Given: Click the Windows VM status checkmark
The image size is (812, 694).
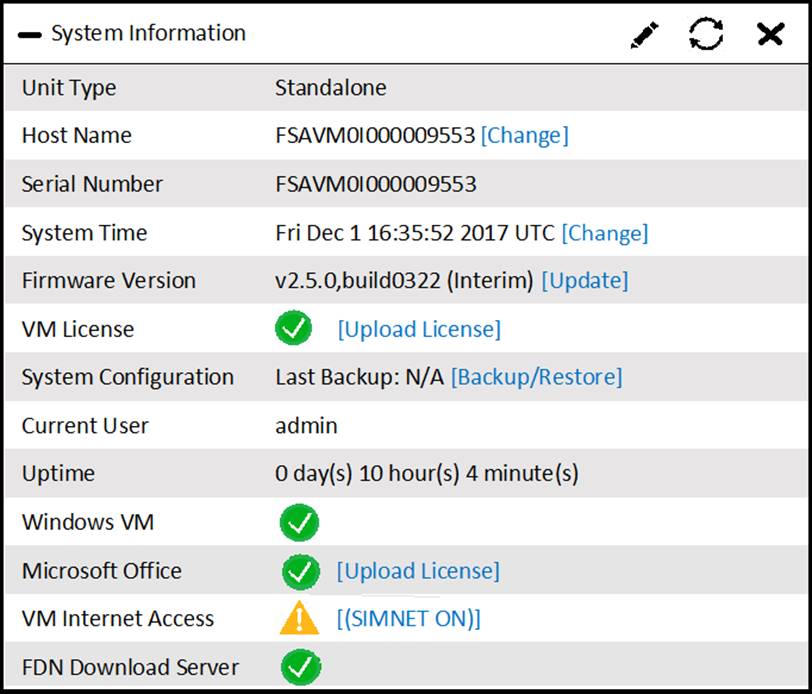Looking at the screenshot, I should (x=300, y=522).
